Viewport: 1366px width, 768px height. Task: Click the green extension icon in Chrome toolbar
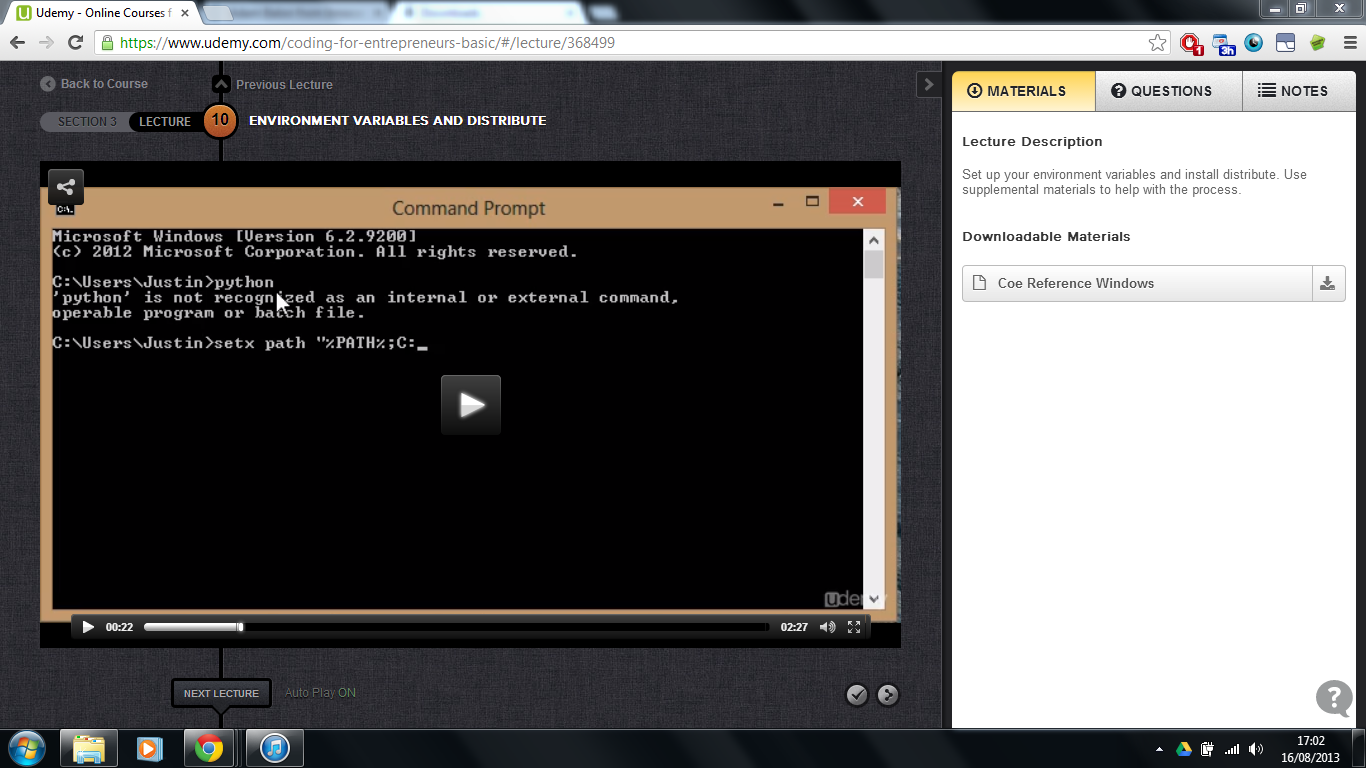point(1318,43)
